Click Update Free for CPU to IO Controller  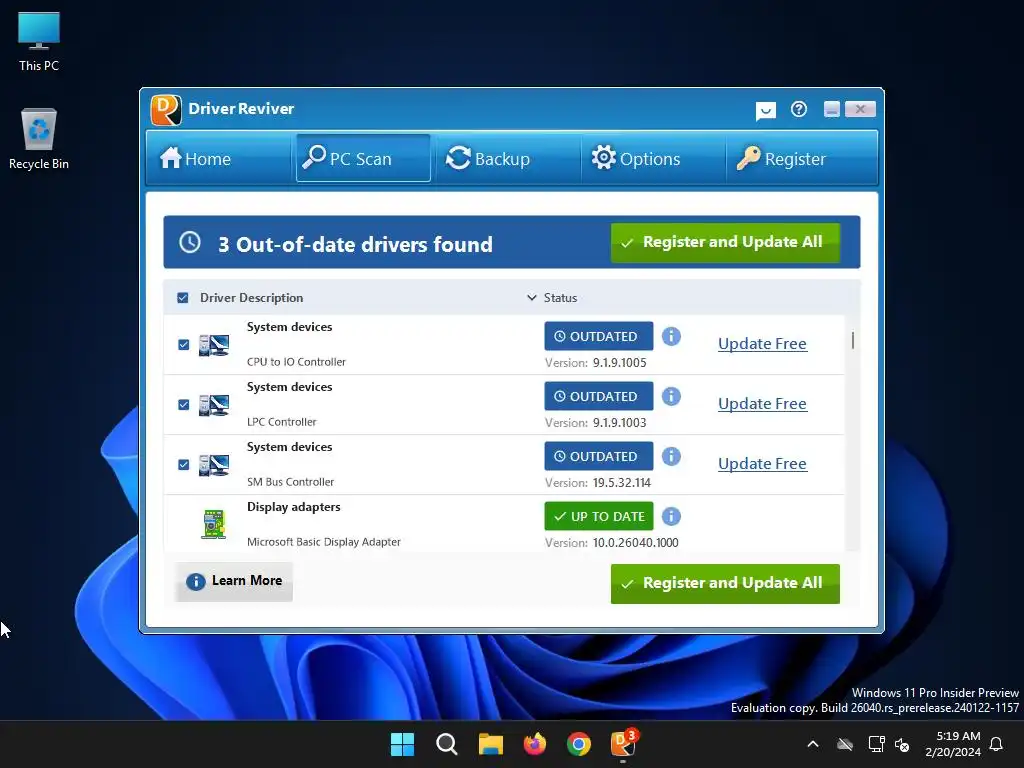pyautogui.click(x=762, y=344)
